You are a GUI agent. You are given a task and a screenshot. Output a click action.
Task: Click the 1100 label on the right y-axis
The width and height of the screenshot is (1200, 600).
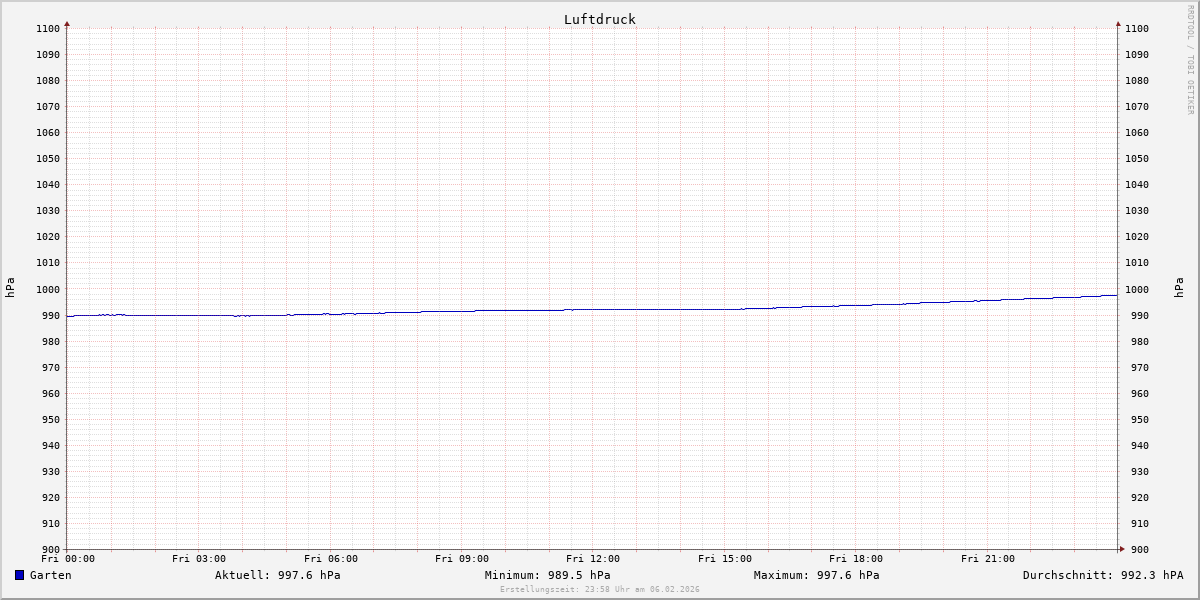(x=1137, y=28)
